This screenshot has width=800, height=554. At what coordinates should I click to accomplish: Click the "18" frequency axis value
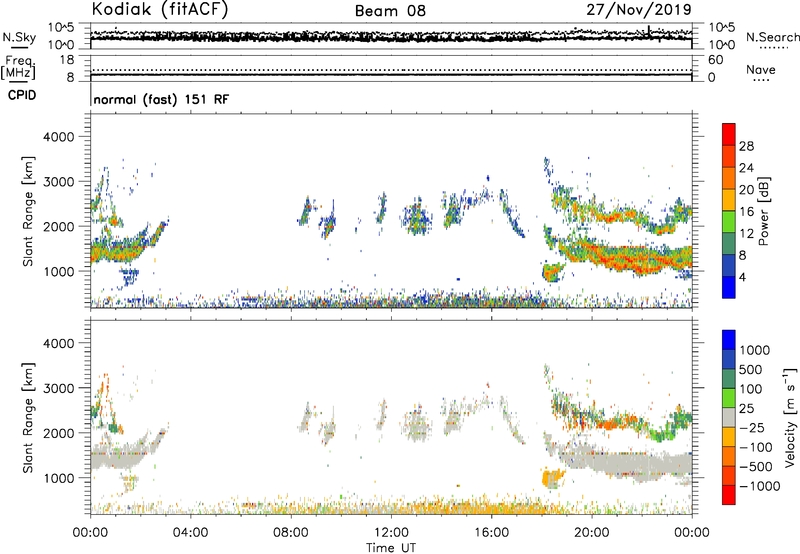(x=67, y=60)
